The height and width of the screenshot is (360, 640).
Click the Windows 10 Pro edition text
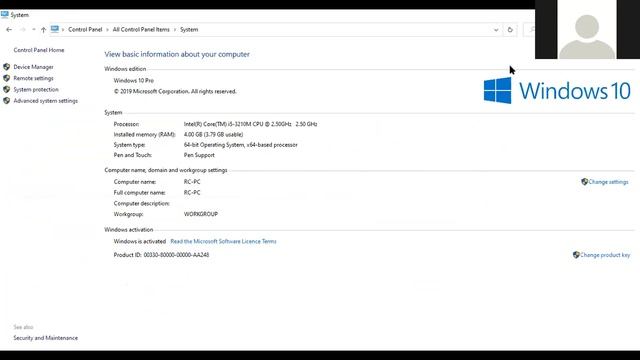[x=133, y=80]
